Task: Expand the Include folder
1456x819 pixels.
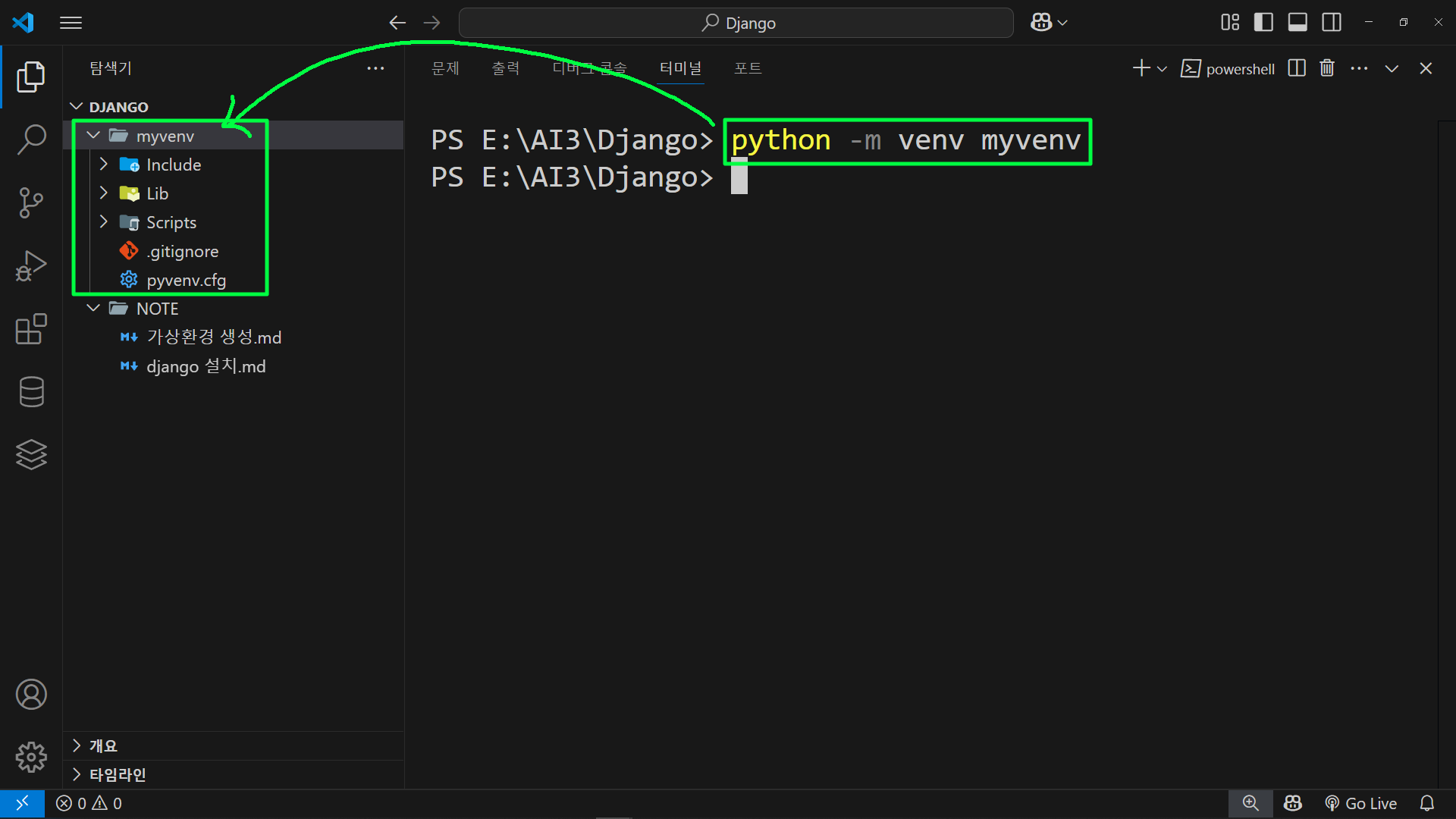Action: pos(104,165)
